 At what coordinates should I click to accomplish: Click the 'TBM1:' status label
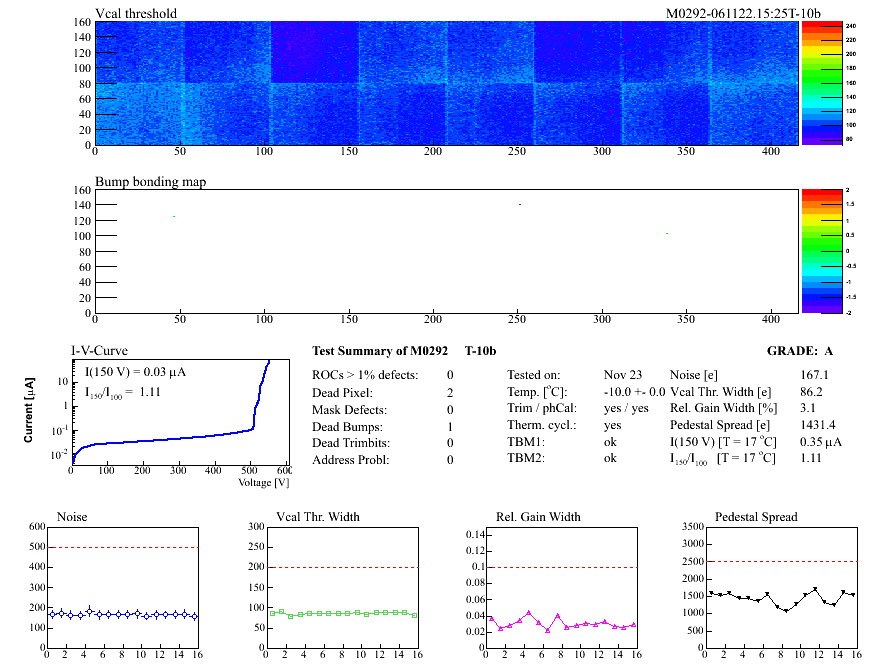[x=525, y=441]
